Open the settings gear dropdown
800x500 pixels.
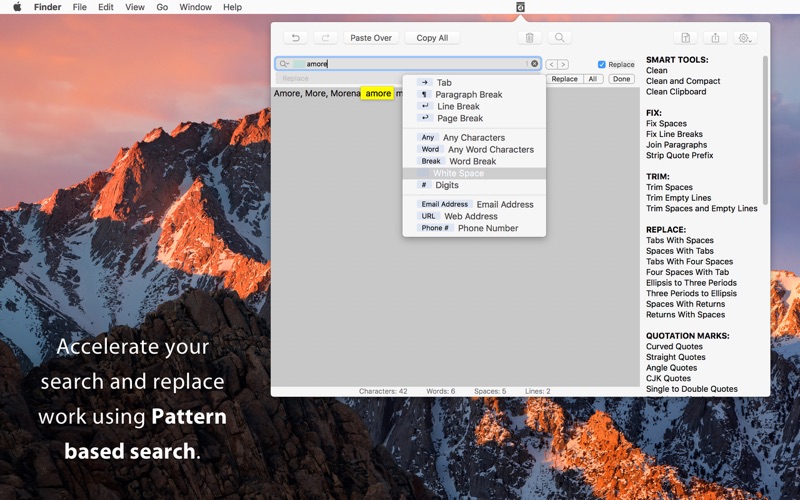click(x=744, y=38)
